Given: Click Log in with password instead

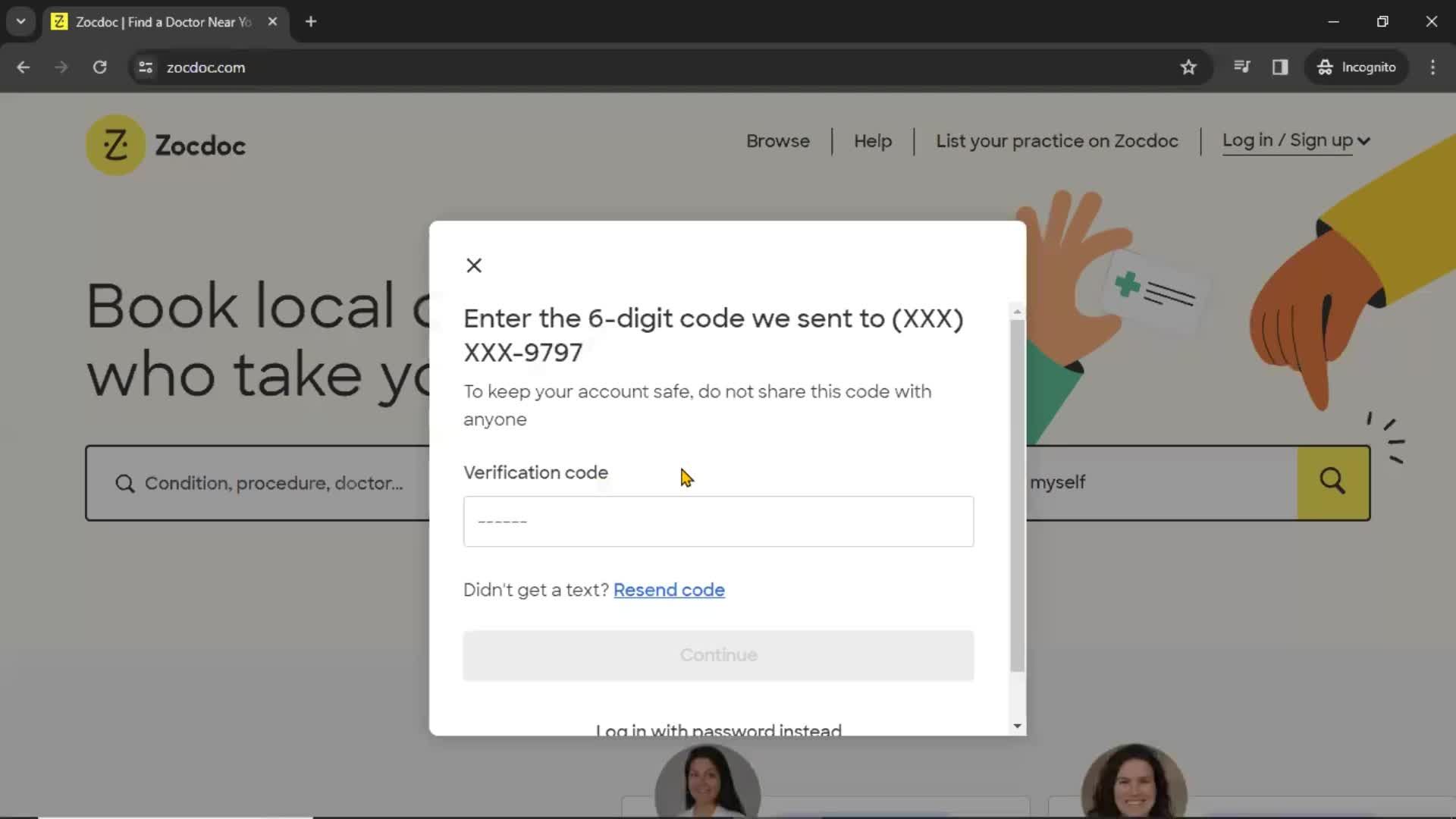Looking at the screenshot, I should 718,731.
